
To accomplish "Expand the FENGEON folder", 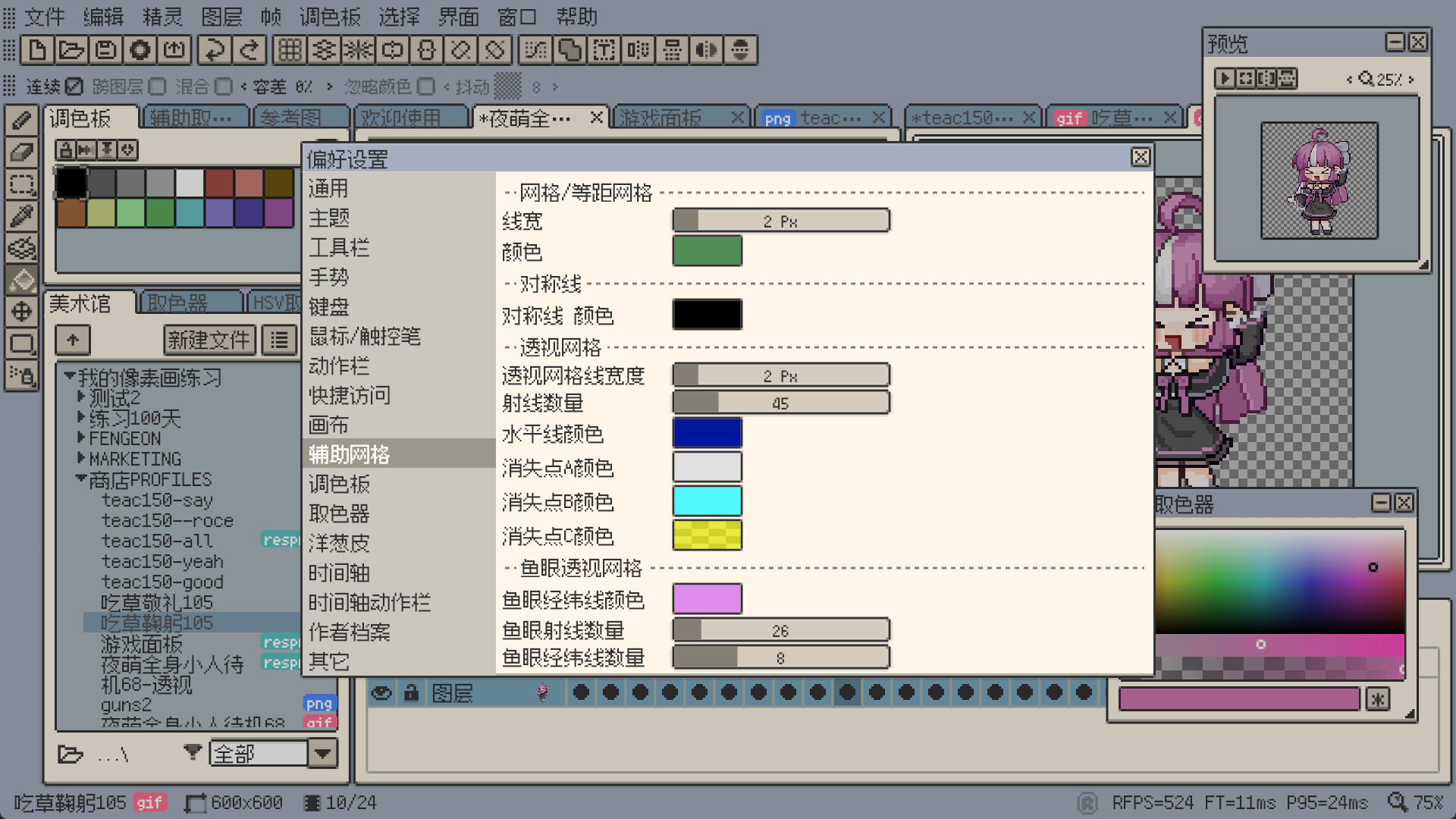I will click(x=81, y=437).
